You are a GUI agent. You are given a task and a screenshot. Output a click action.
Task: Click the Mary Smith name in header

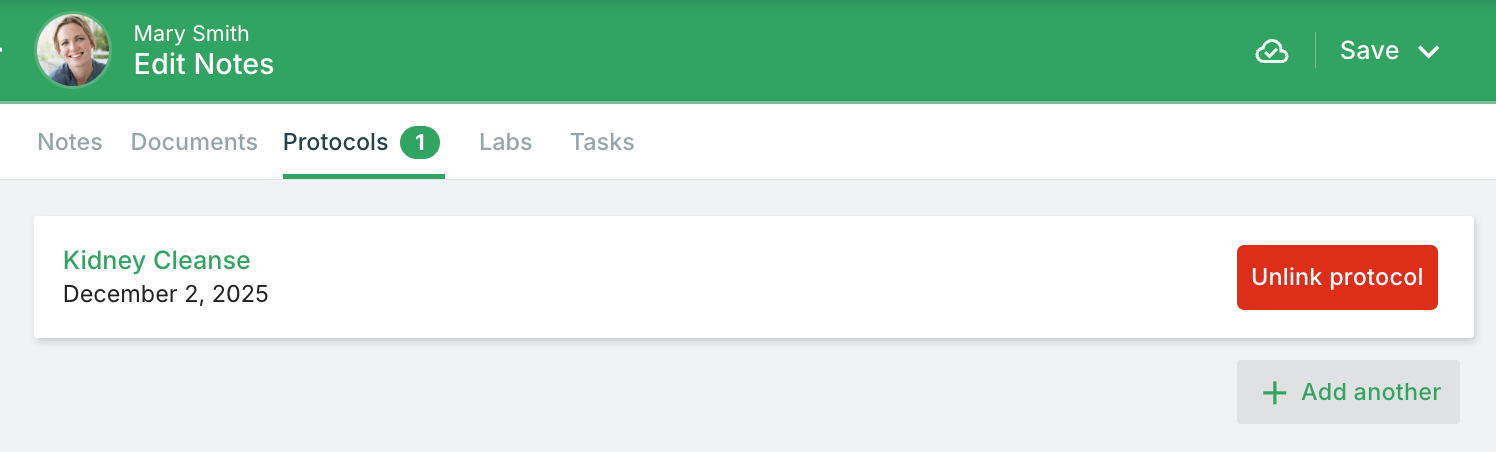[x=191, y=34]
